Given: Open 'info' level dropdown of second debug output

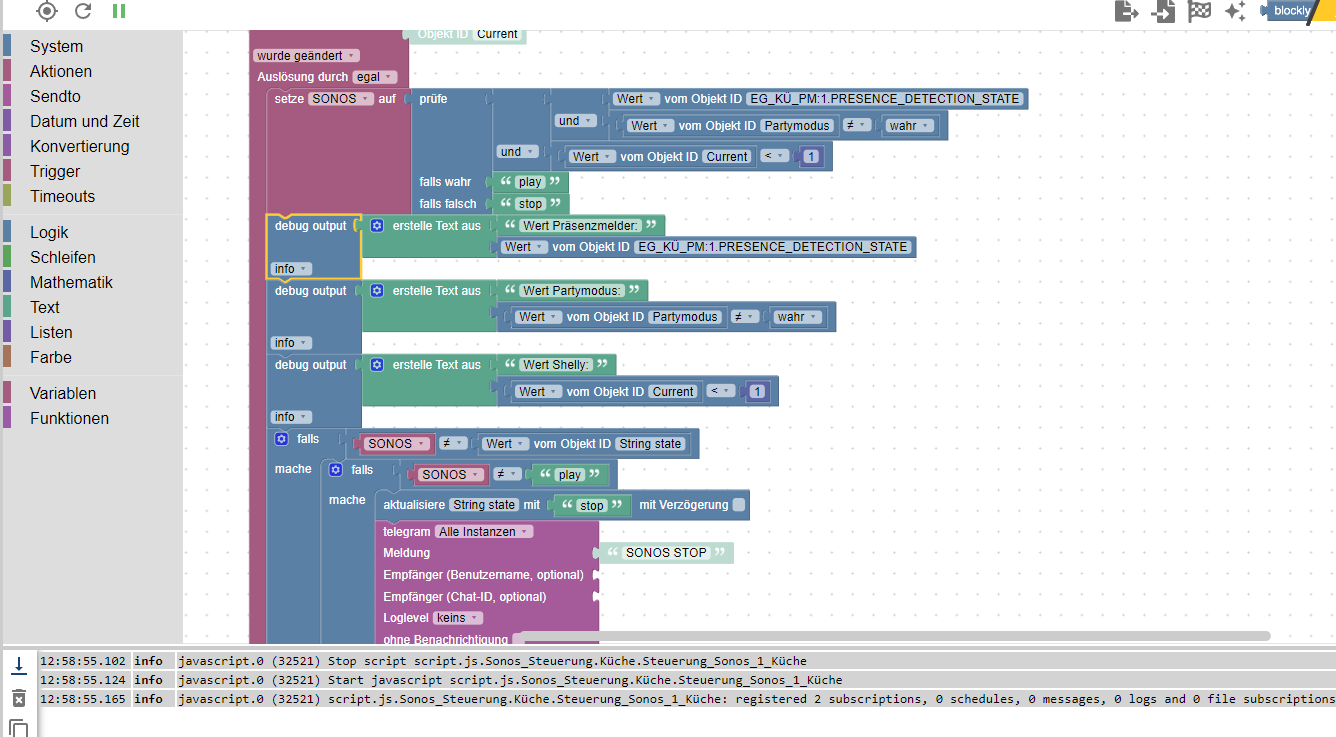Looking at the screenshot, I should 292,343.
